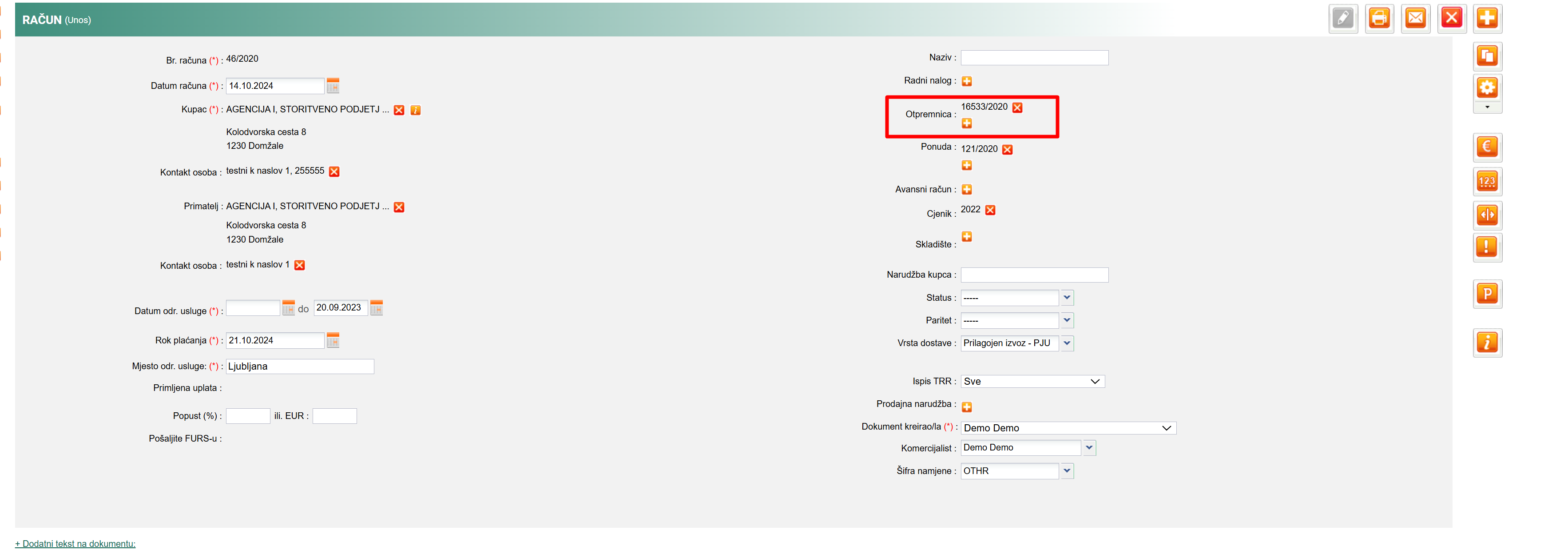Click the Narudžba kupca input field
Image resolution: width=1568 pixels, height=554 pixels.
click(x=1034, y=275)
